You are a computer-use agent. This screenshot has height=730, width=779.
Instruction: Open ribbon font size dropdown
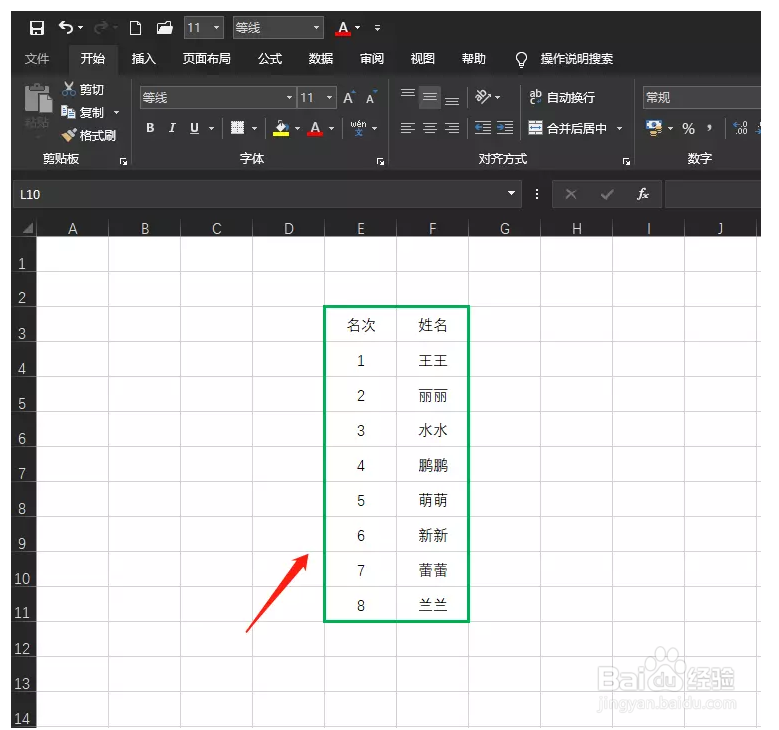329,97
